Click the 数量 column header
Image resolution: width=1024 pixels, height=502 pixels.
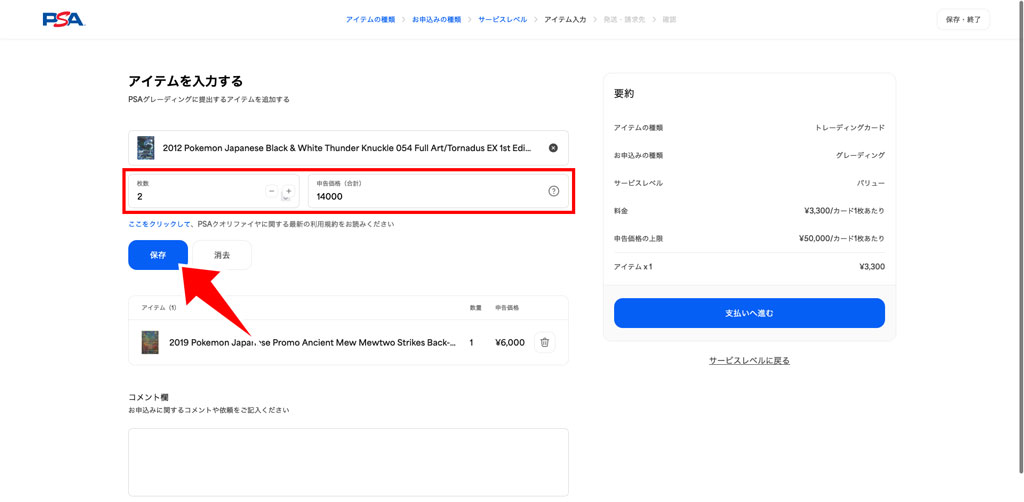(475, 307)
